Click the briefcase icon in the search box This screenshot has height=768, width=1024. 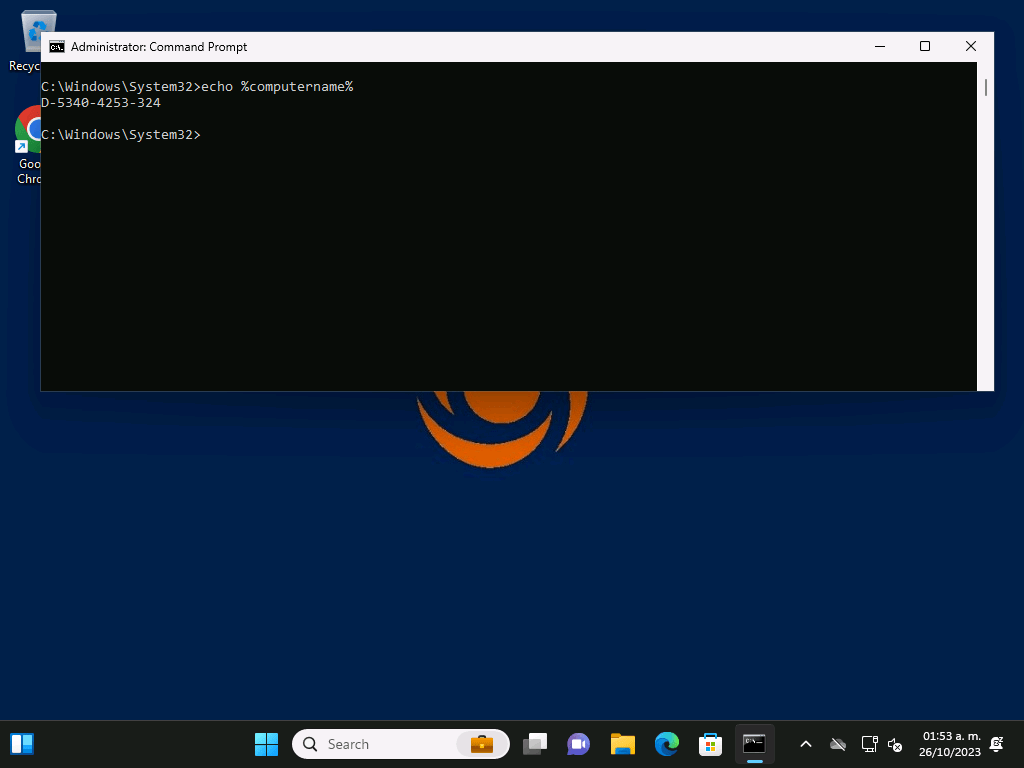pos(482,744)
